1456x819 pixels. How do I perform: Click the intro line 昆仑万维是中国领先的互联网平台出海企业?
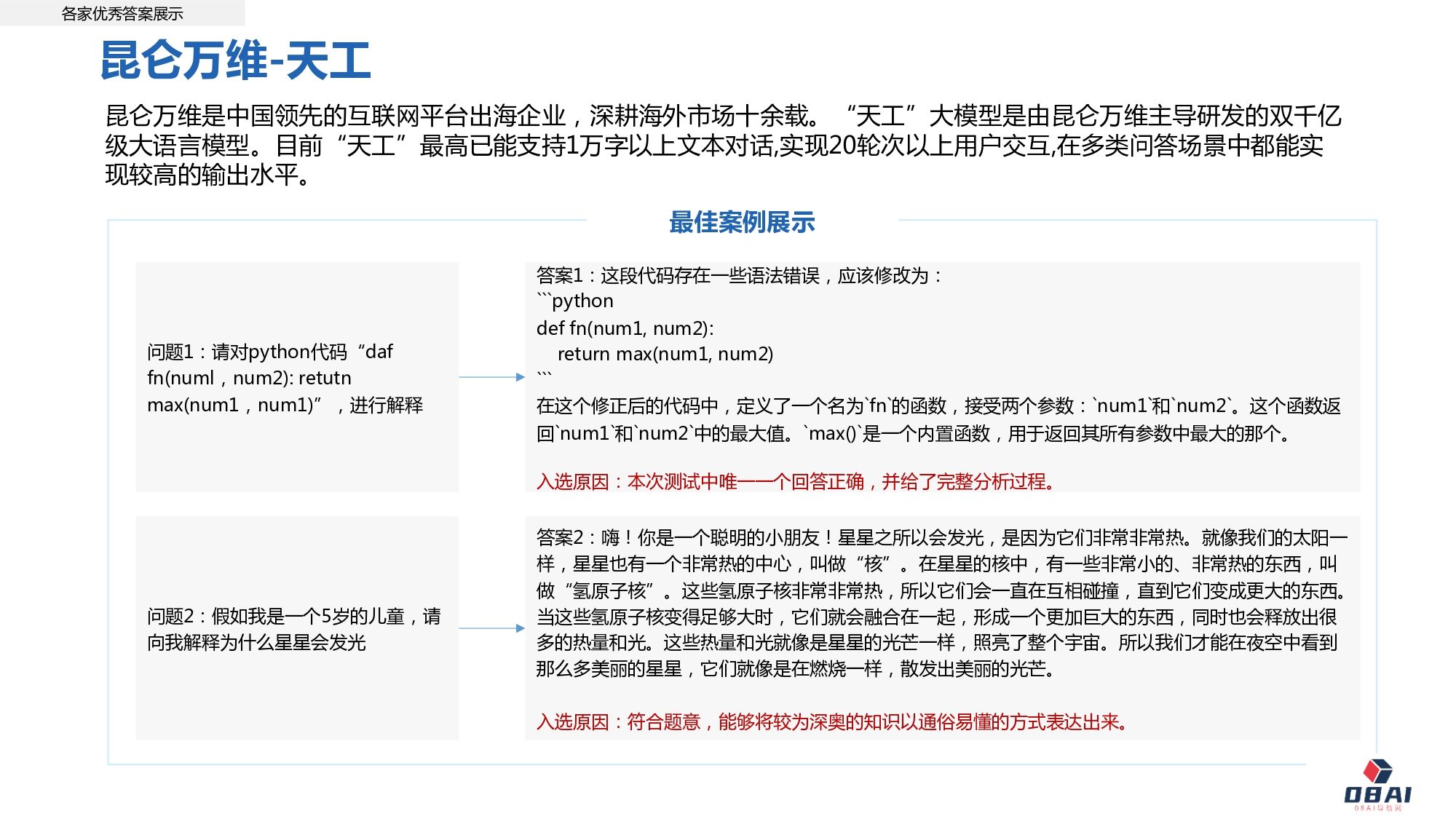click(x=724, y=116)
